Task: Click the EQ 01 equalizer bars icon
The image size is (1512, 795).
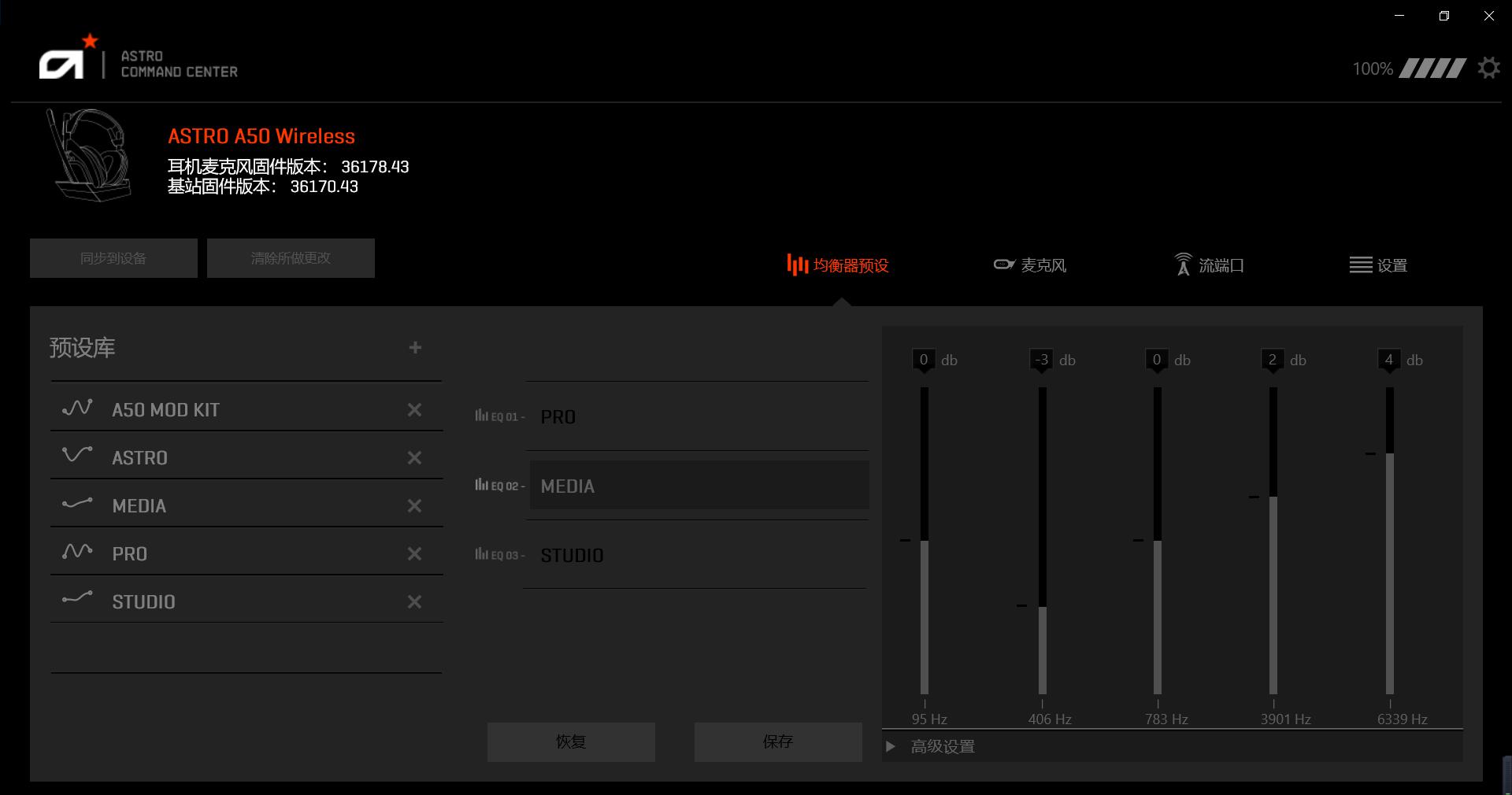Action: (x=482, y=416)
